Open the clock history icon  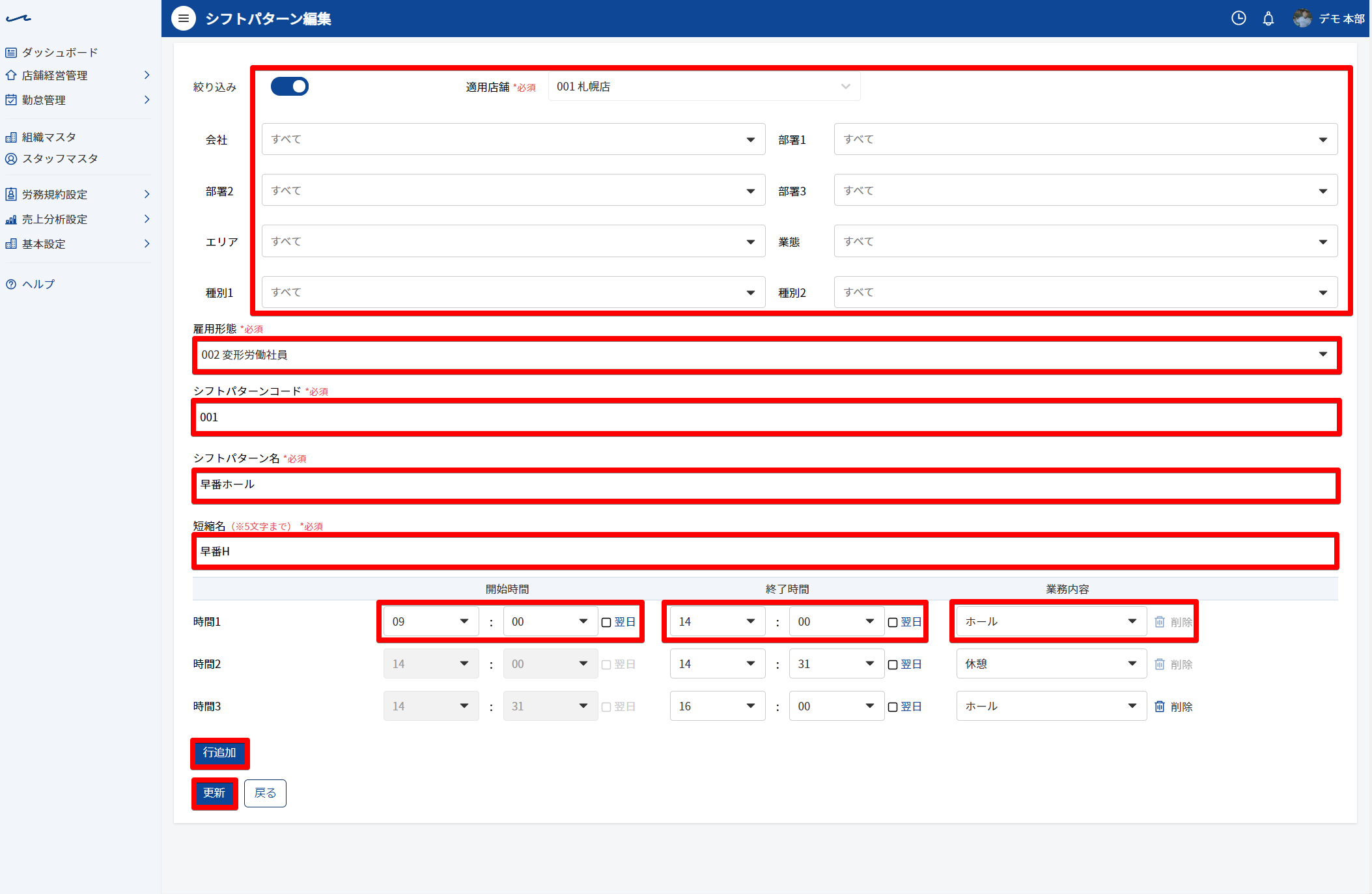[1239, 18]
